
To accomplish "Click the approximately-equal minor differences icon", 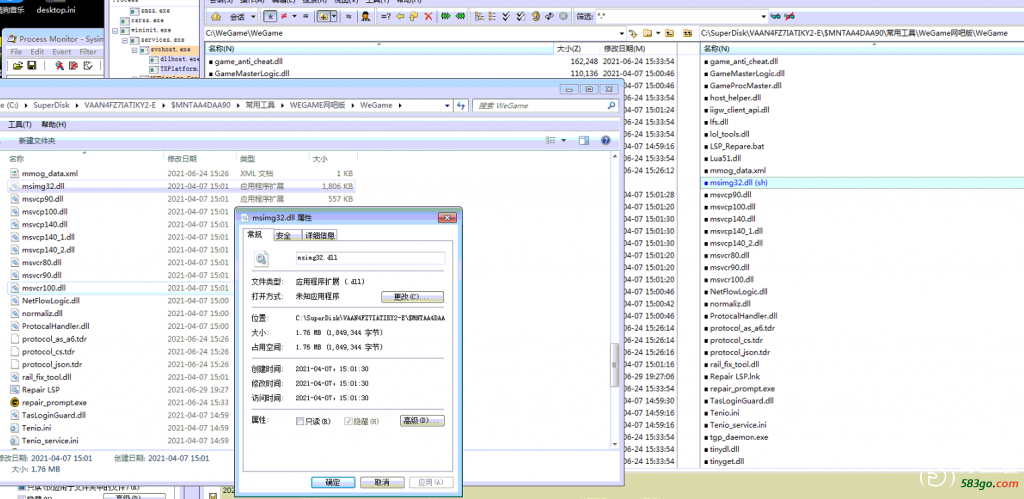I will point(348,16).
